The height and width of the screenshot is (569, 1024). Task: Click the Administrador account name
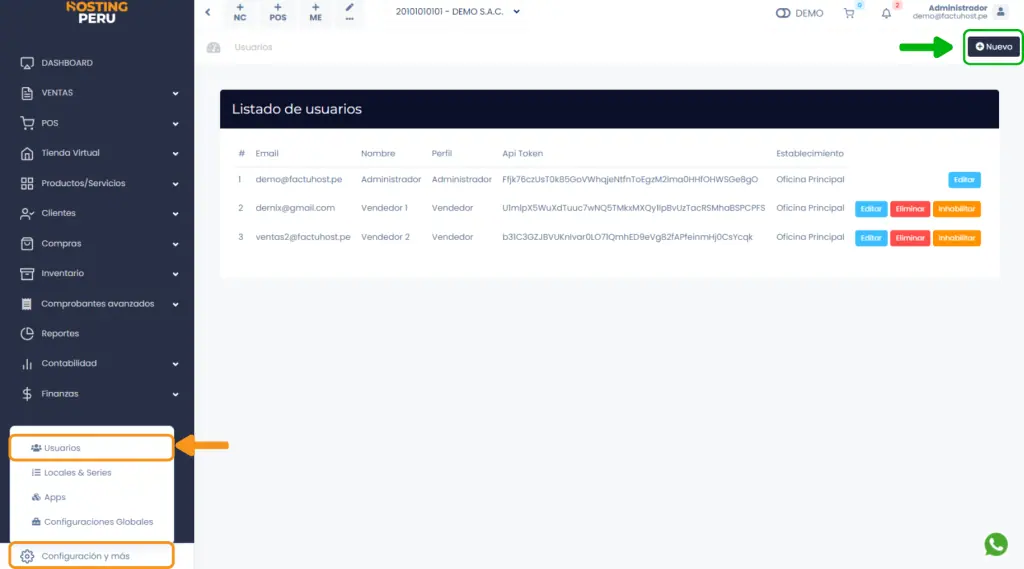[x=957, y=8]
